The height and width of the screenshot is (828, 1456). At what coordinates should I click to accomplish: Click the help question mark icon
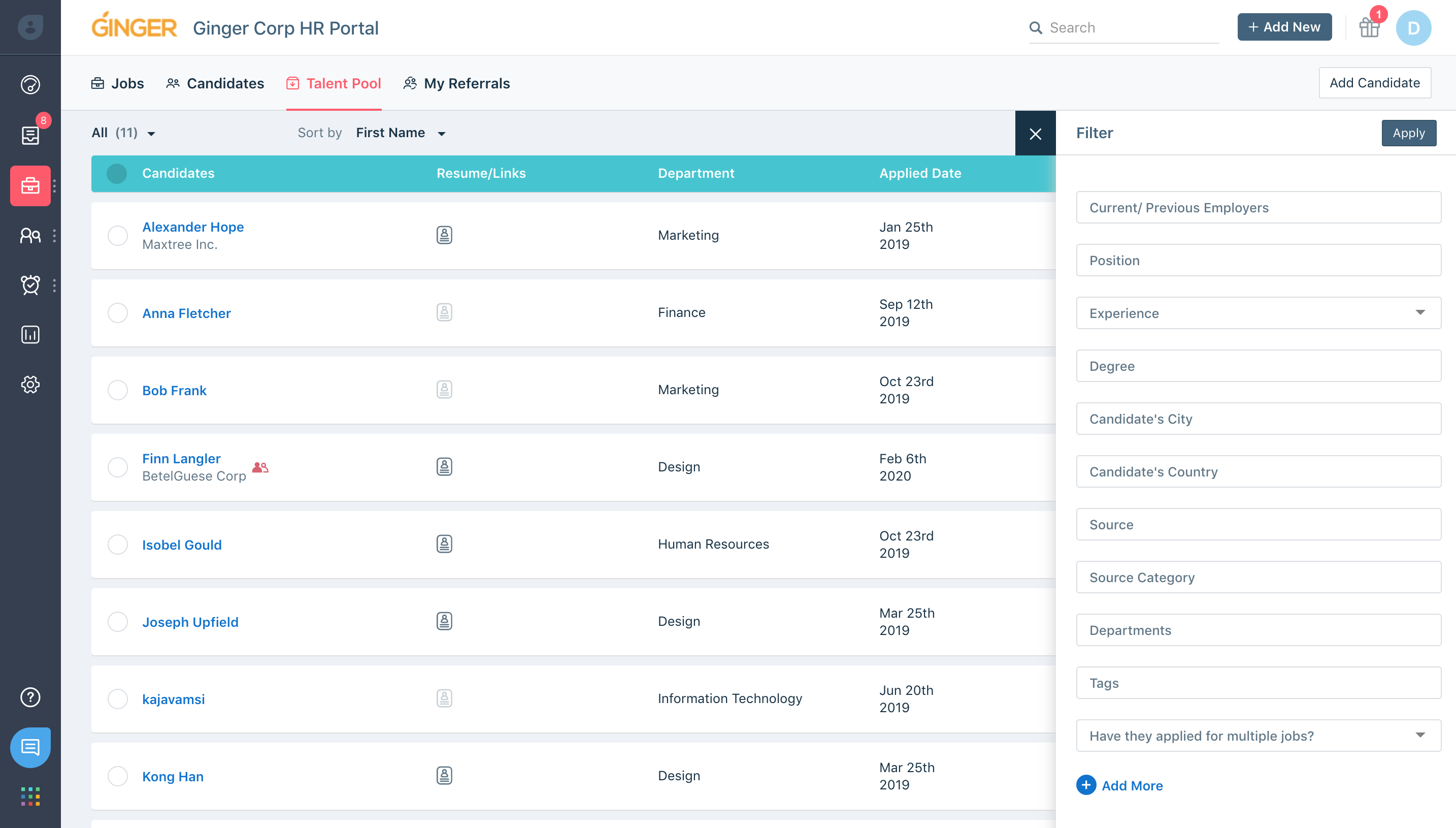[x=30, y=696]
